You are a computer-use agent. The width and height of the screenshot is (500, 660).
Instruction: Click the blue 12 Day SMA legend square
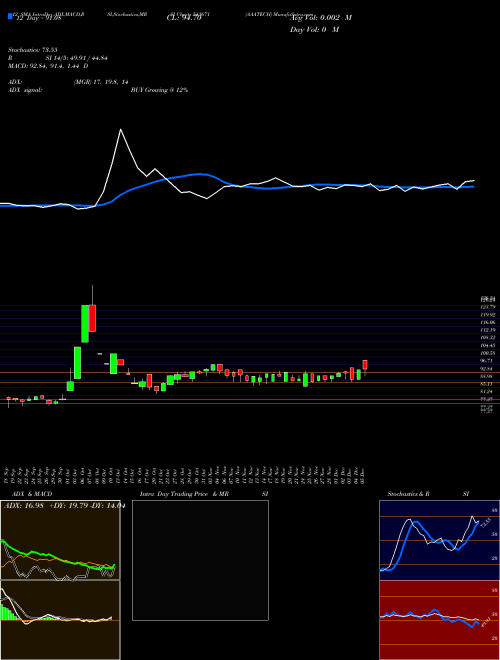[x=10, y=16]
